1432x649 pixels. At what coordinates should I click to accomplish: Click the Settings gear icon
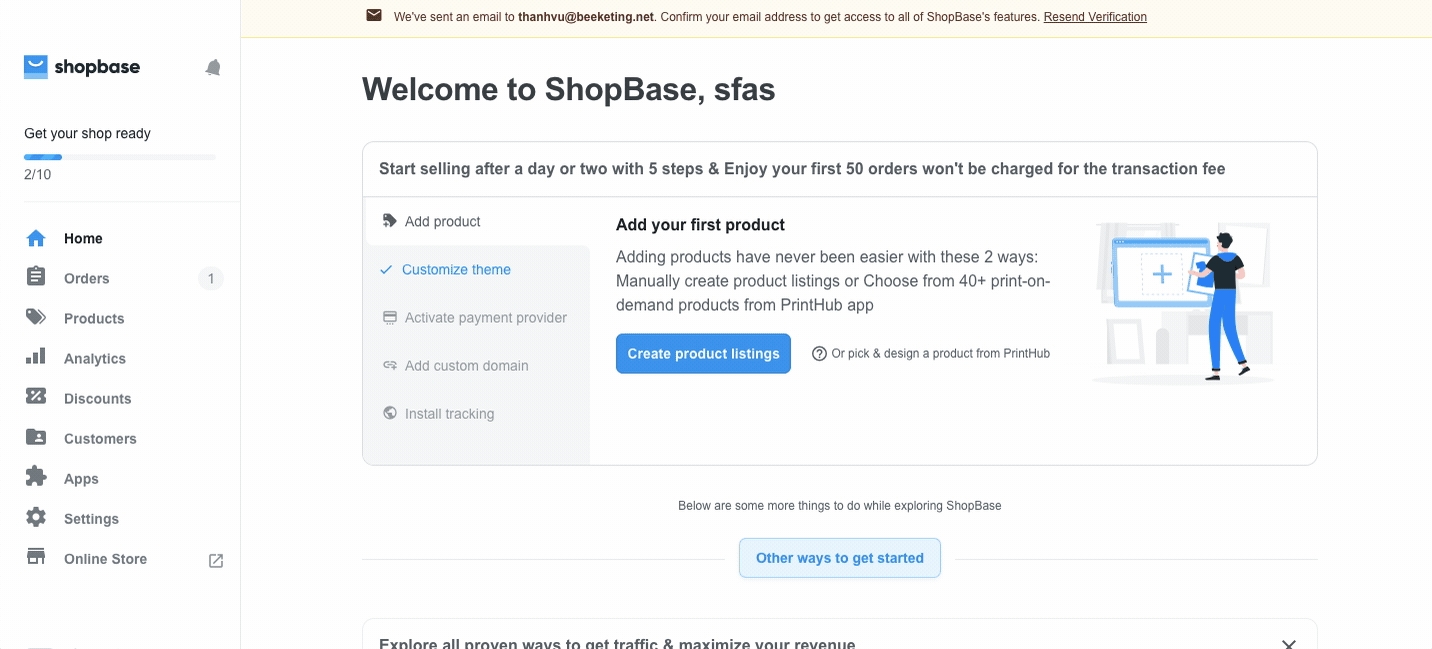[x=36, y=518]
